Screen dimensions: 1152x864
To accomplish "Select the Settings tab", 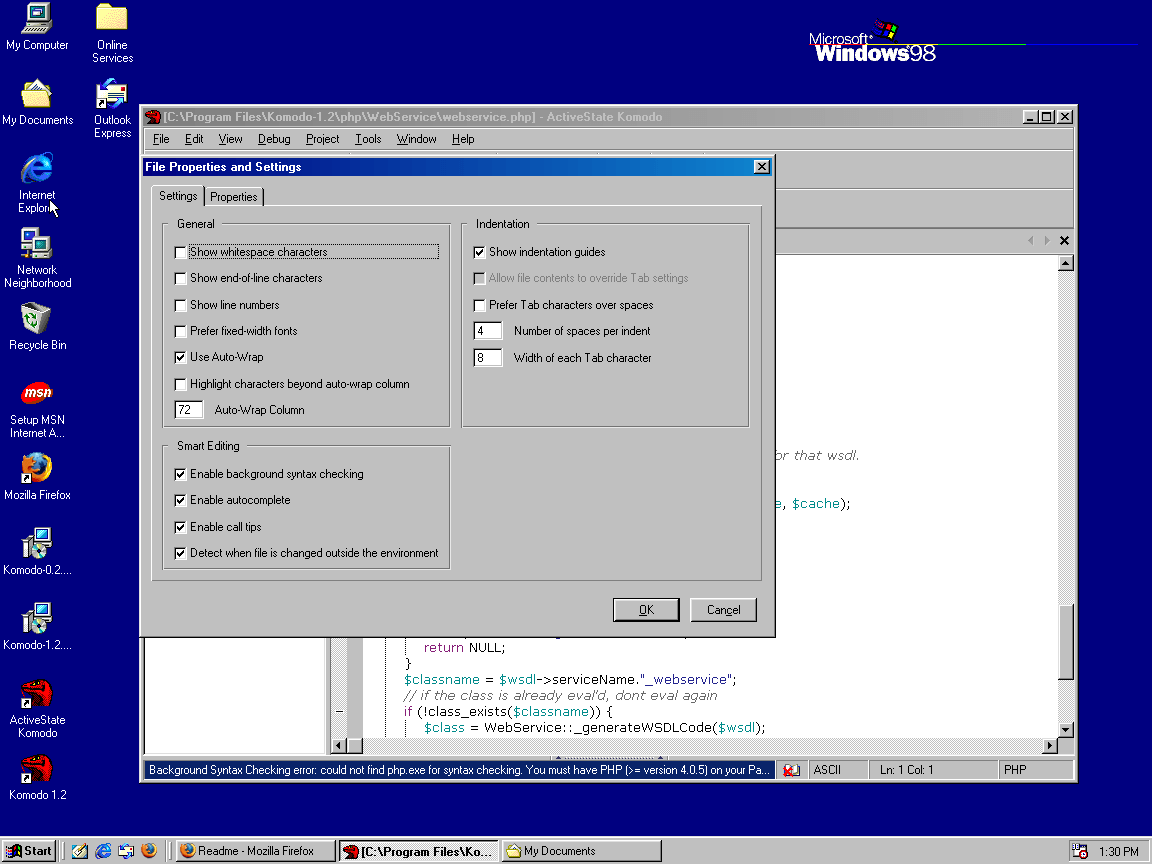I will [179, 195].
